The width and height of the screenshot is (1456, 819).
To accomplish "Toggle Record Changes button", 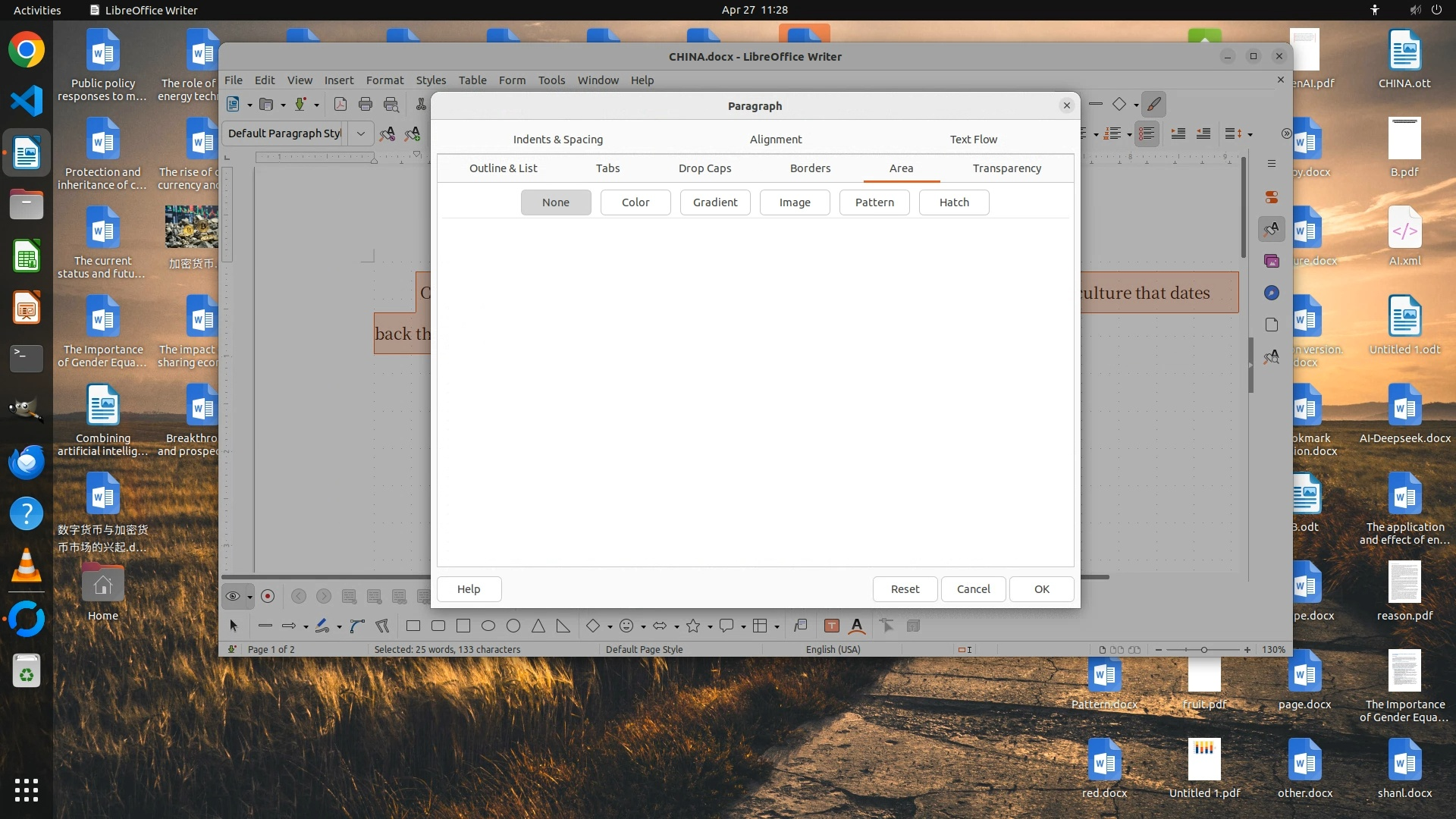I will (268, 597).
